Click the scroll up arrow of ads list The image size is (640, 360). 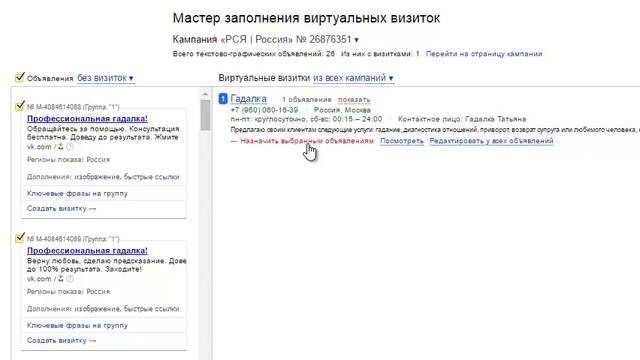point(205,95)
